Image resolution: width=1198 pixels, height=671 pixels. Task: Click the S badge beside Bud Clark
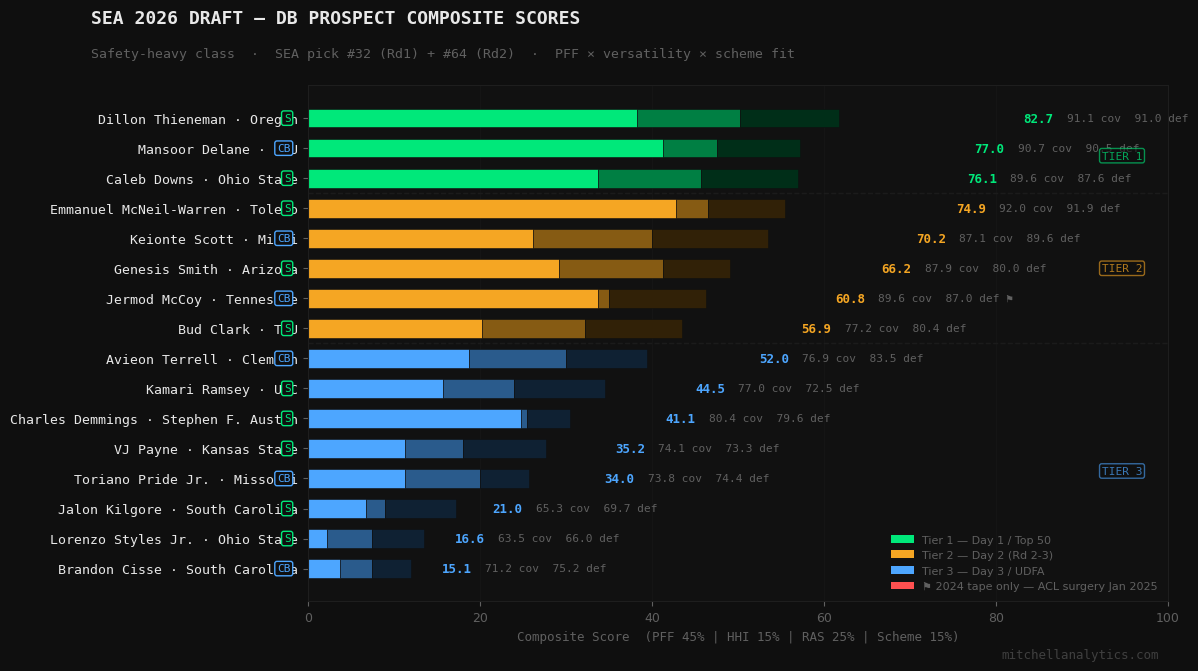pyautogui.click(x=287, y=328)
